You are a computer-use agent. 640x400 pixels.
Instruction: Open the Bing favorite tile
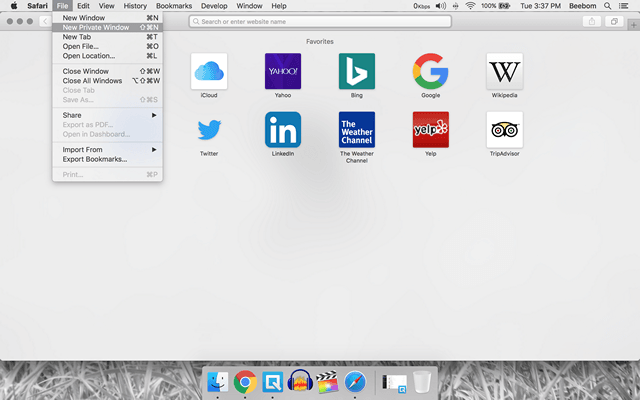(357, 71)
